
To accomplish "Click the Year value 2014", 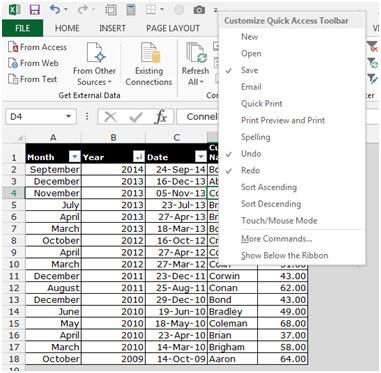I will click(113, 170).
